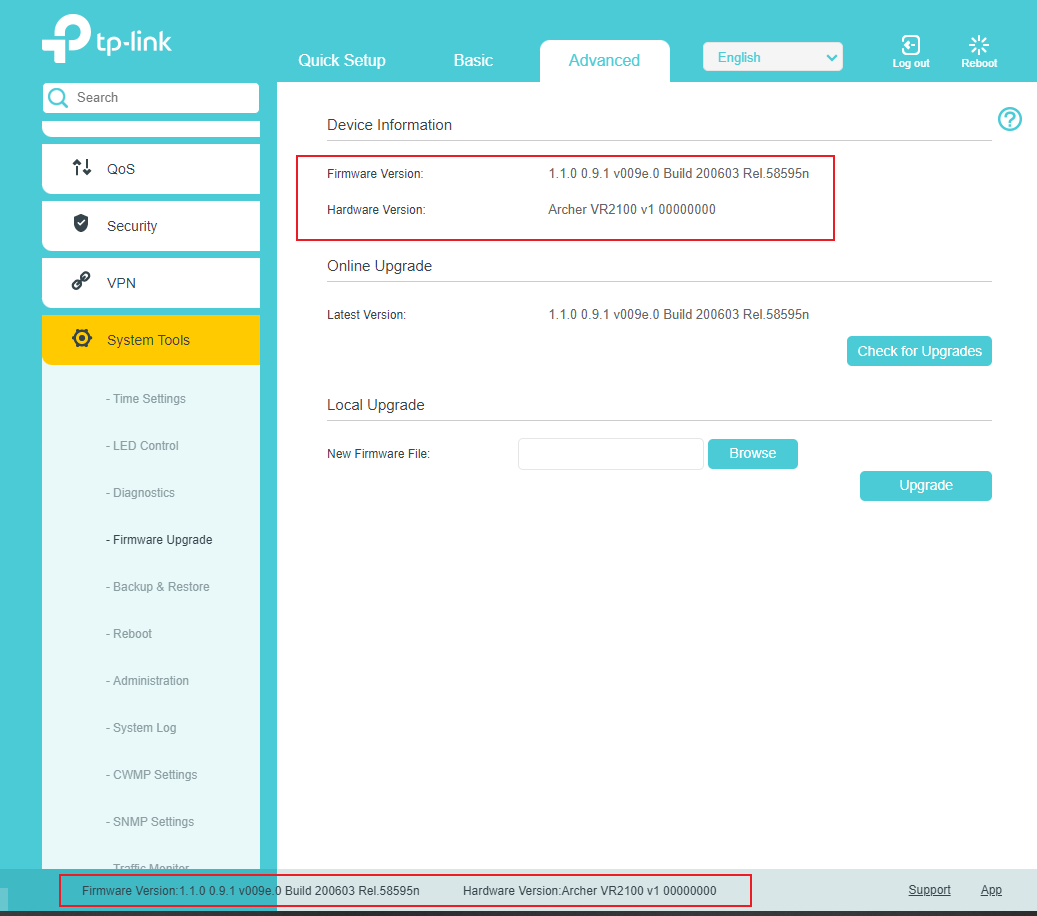Open LED Control submenu item
Screen dimensions: 1037x916
[142, 446]
